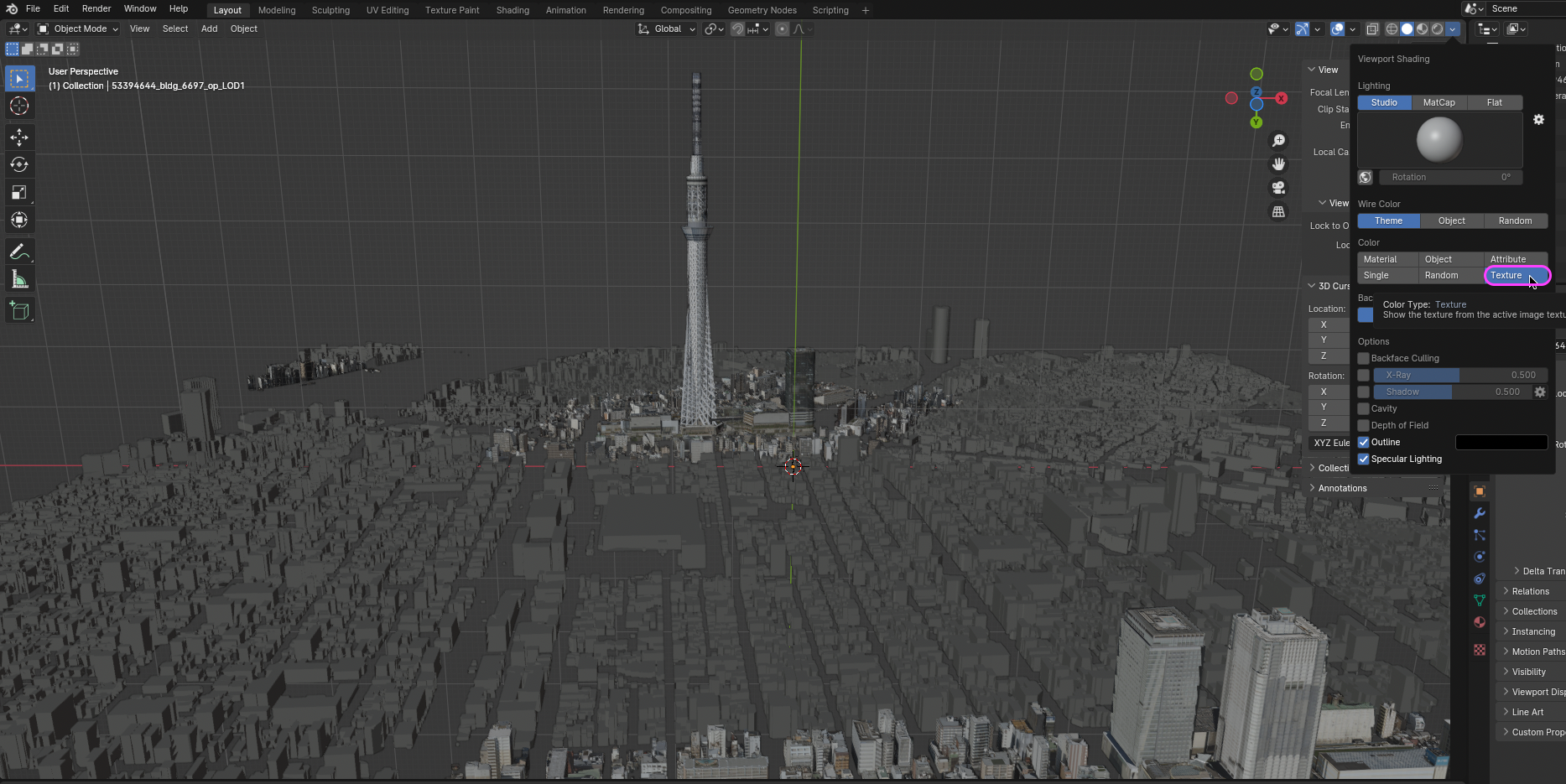
Task: Activate the Annotate pencil tool
Action: coord(19,252)
